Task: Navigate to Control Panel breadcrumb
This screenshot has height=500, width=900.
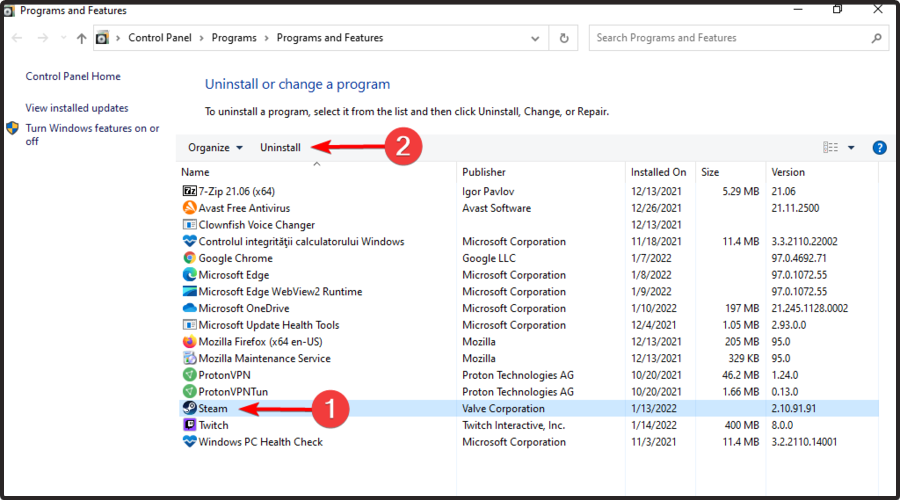Action: [160, 38]
